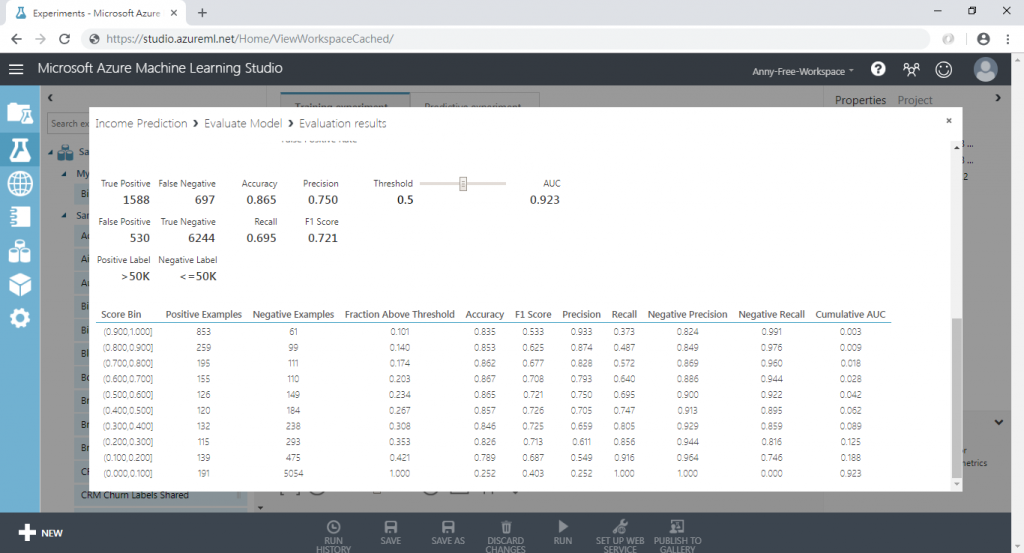Switch to the Project tab

click(914, 100)
